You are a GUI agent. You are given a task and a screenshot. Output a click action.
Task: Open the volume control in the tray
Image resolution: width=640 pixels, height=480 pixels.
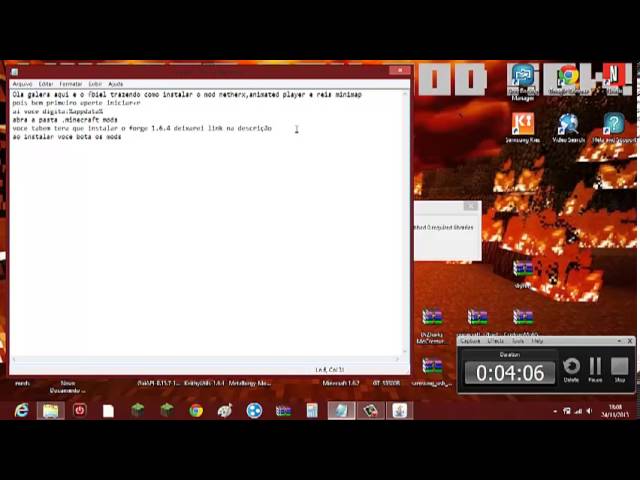(x=589, y=411)
